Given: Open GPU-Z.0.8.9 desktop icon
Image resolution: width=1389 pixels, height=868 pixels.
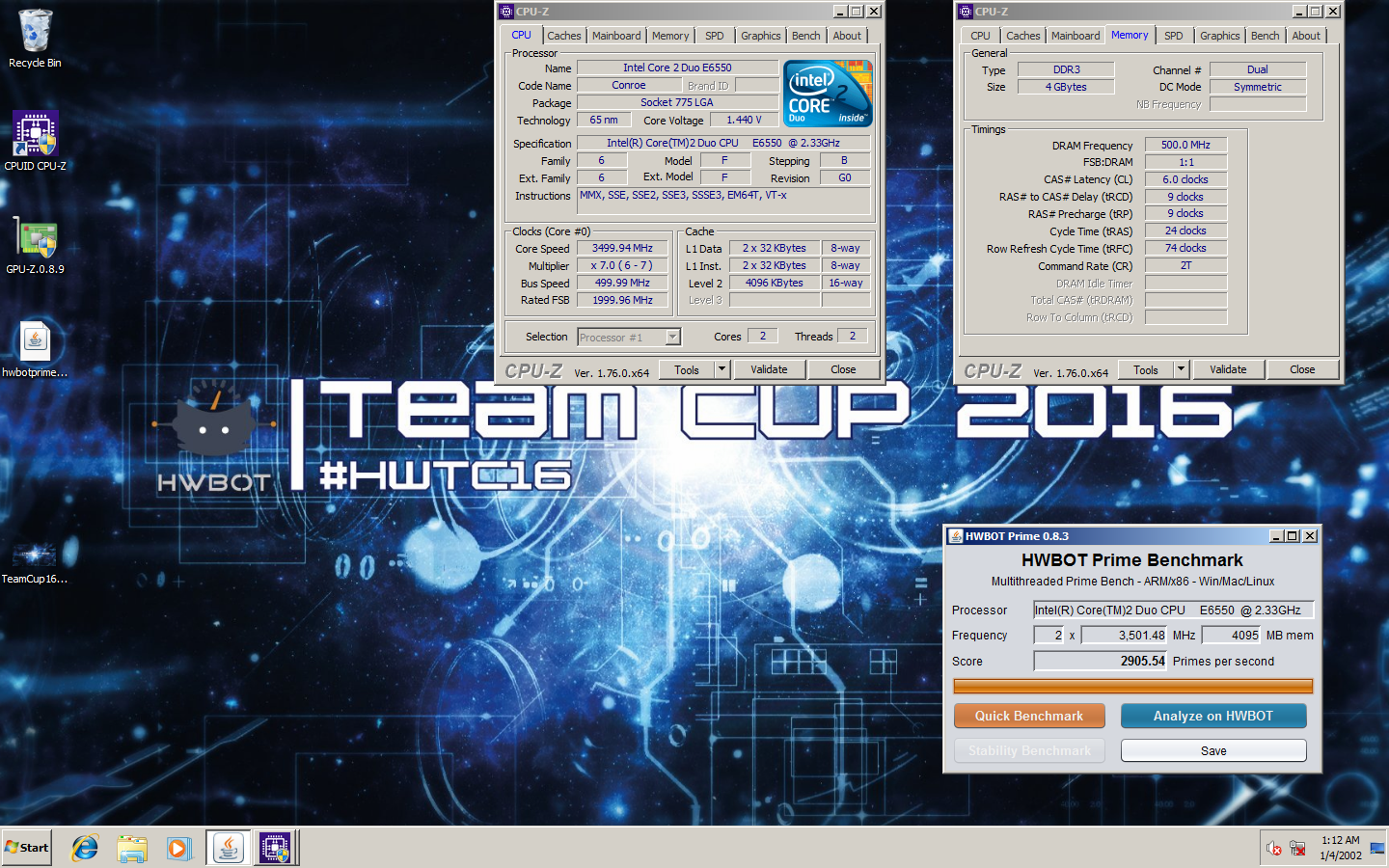Looking at the screenshot, I should pos(35,245).
